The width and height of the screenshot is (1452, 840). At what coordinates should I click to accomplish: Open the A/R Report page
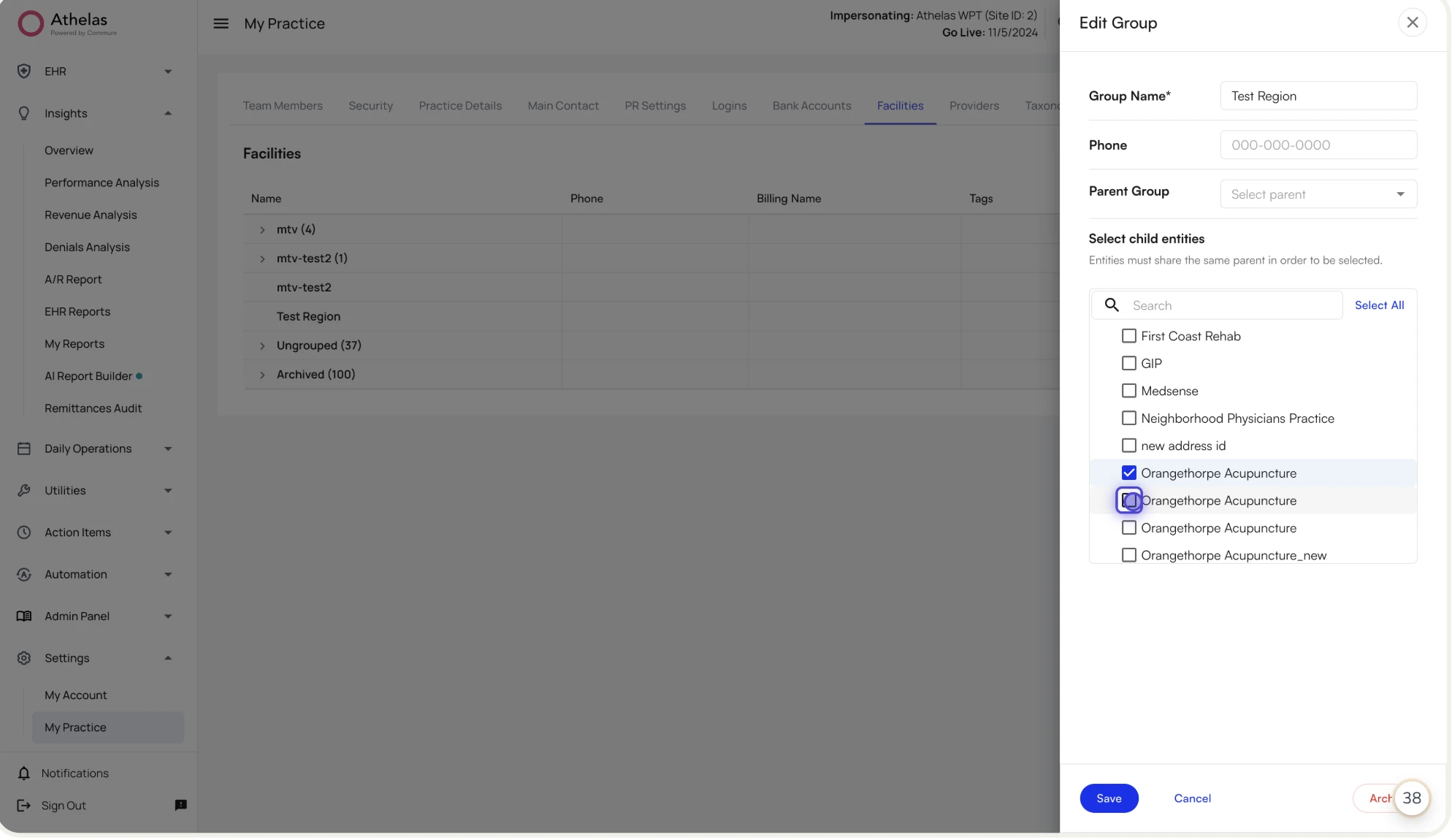pos(73,279)
